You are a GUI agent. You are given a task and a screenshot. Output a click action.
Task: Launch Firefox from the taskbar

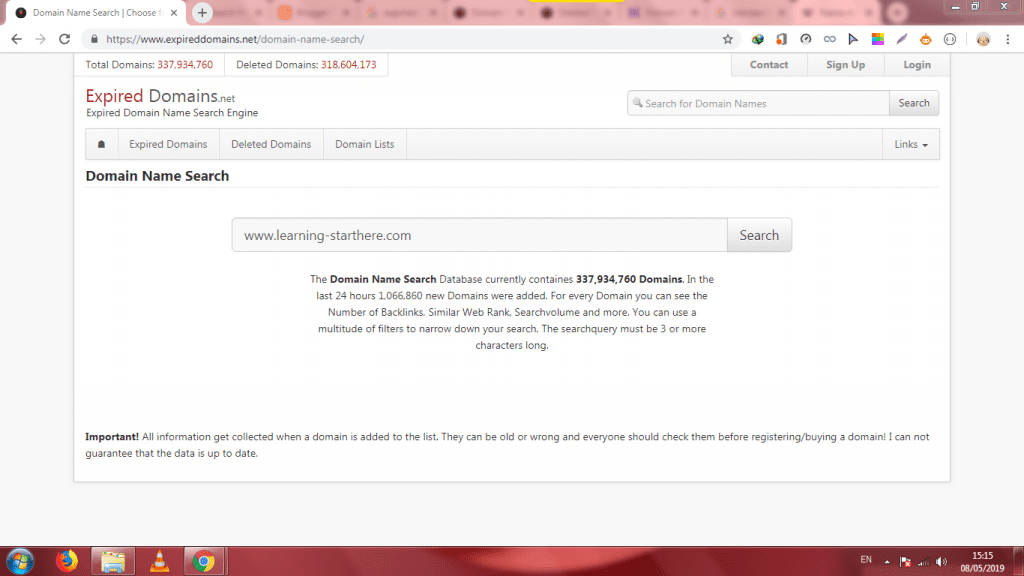(67, 561)
